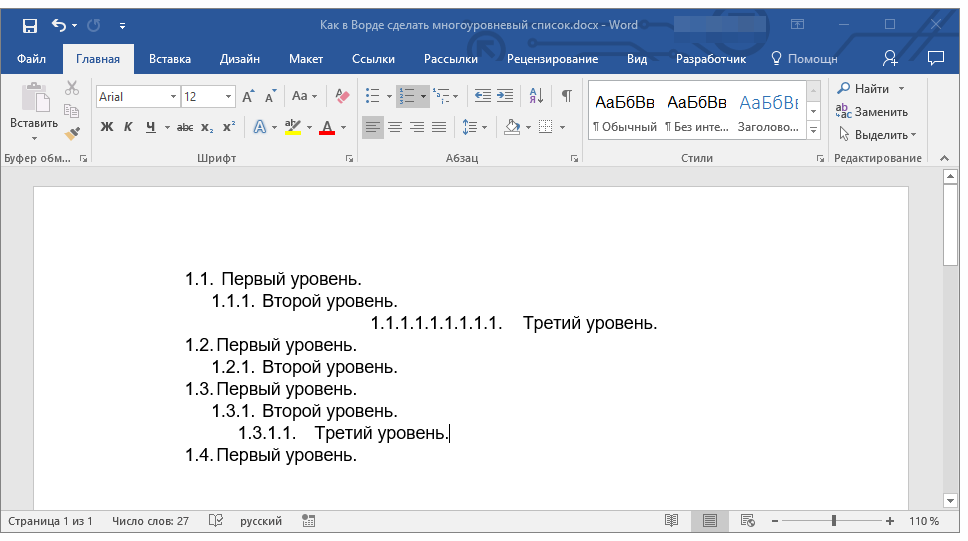Clear all formatting with the eraser icon
968x541 pixels.
(343, 96)
